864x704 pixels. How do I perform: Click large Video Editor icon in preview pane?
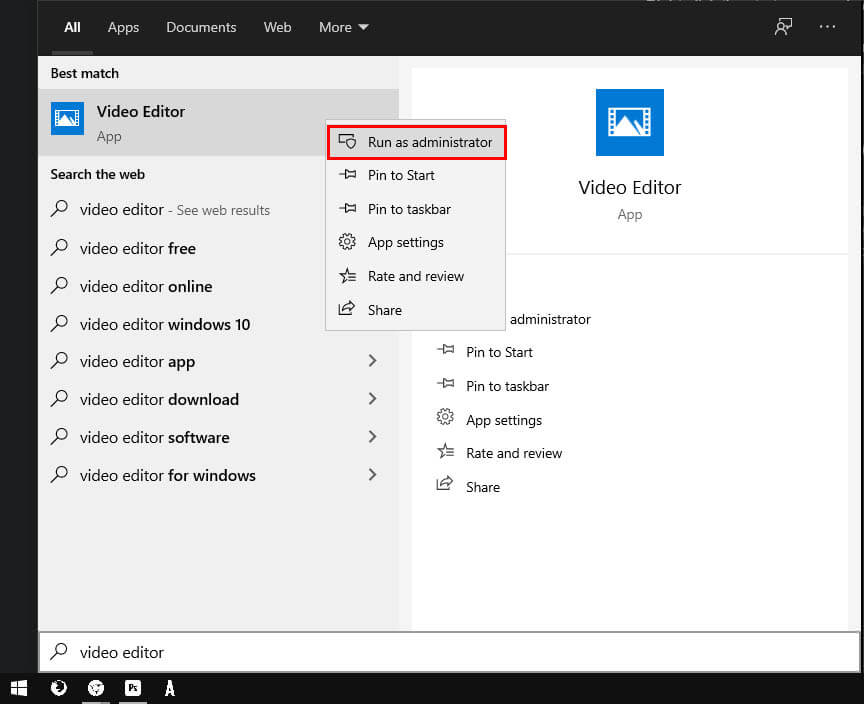(x=629, y=122)
